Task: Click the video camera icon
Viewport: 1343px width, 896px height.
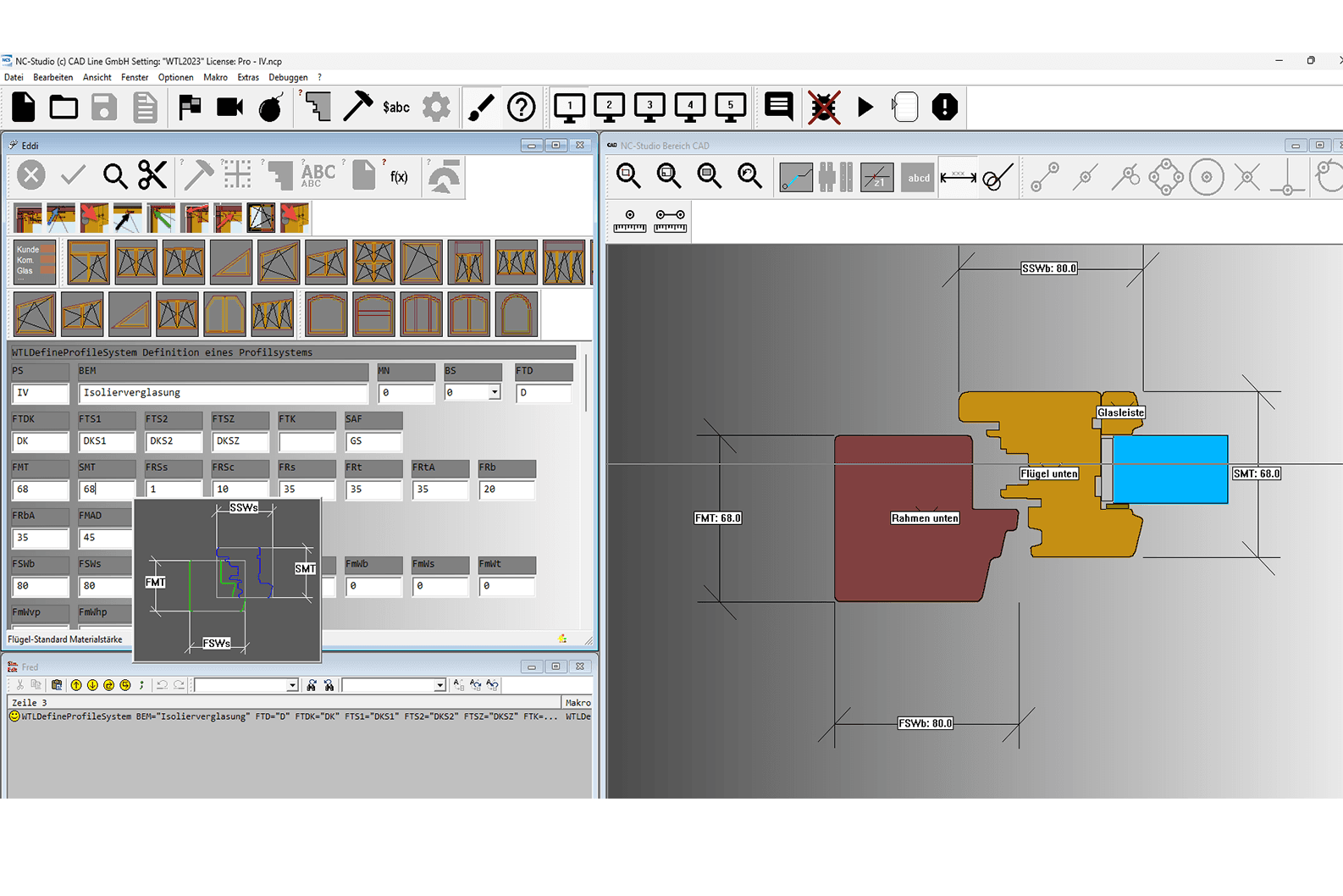Action: pos(229,108)
